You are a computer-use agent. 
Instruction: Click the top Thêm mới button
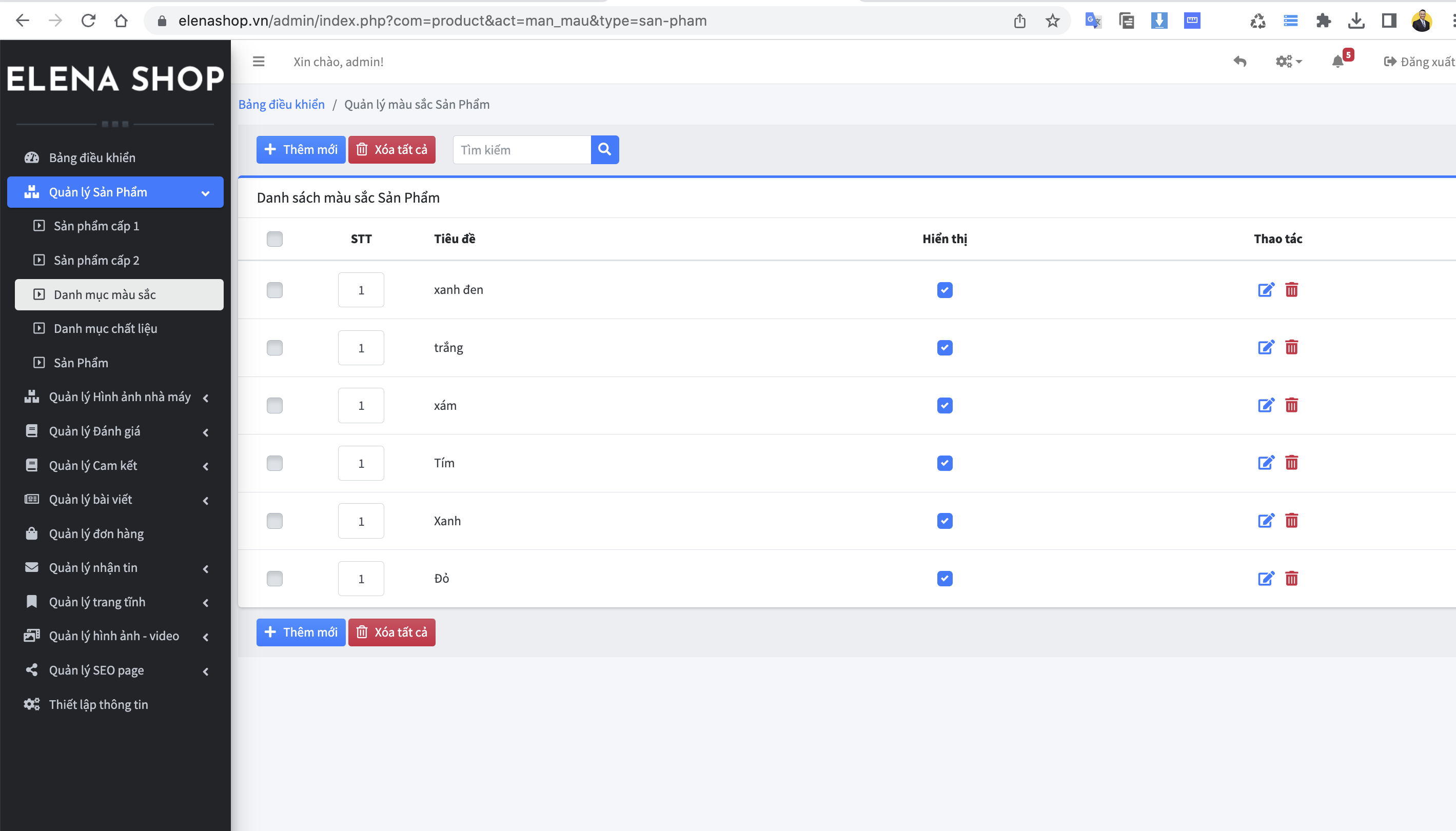pyautogui.click(x=301, y=150)
